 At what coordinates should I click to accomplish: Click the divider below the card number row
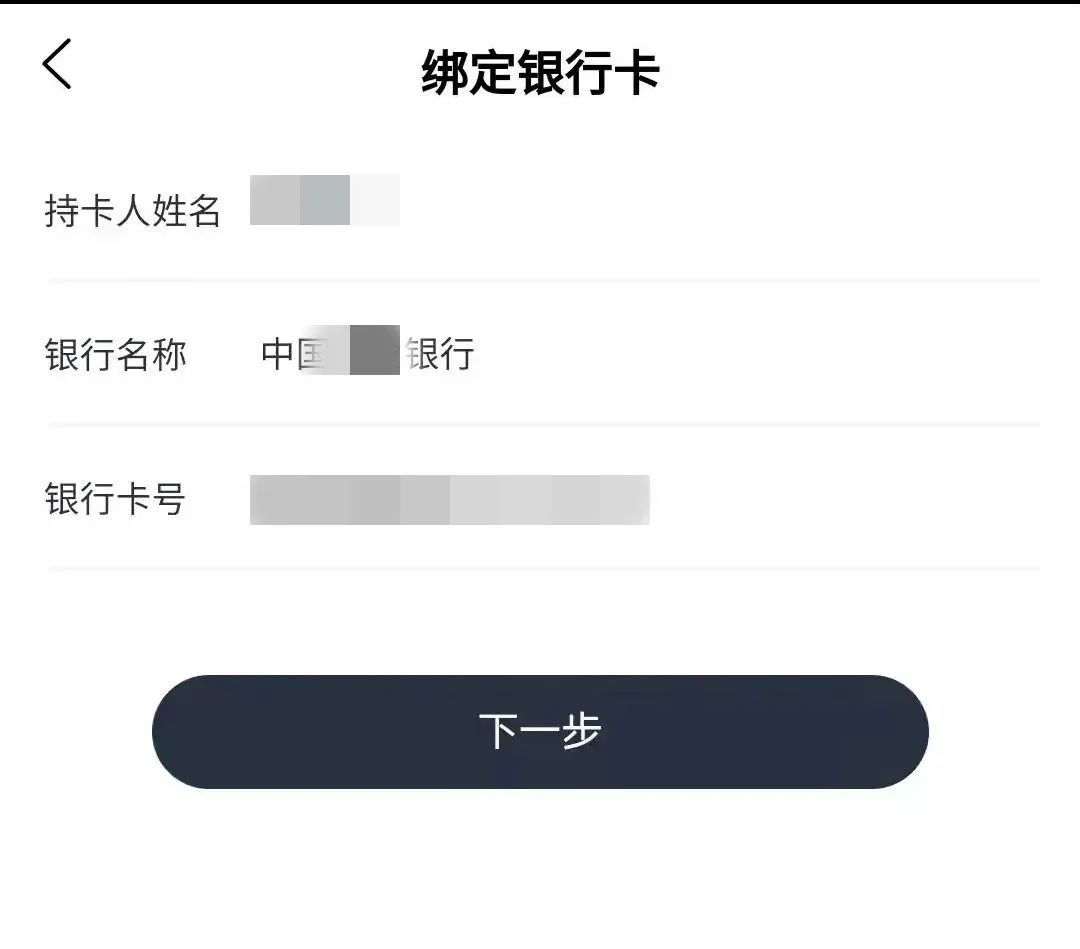pos(544,569)
